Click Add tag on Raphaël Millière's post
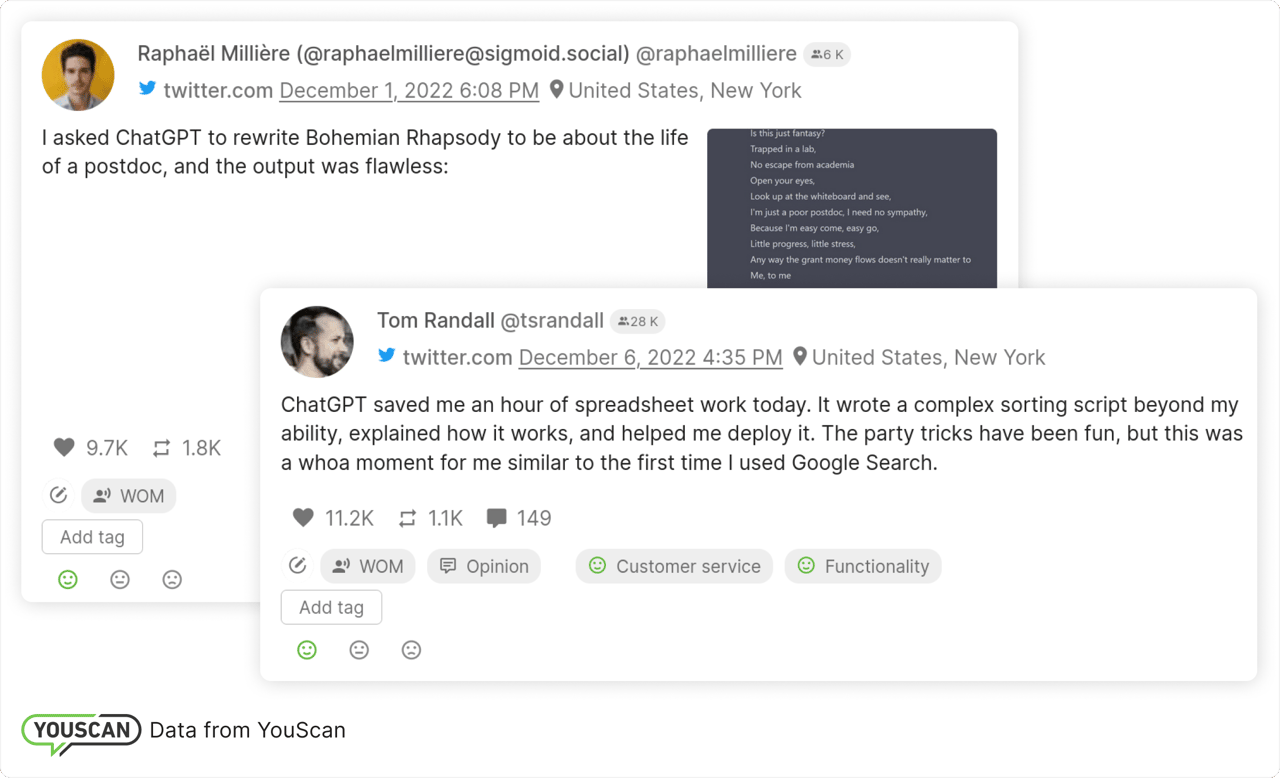This screenshot has height=778, width=1280. pyautogui.click(x=92, y=537)
